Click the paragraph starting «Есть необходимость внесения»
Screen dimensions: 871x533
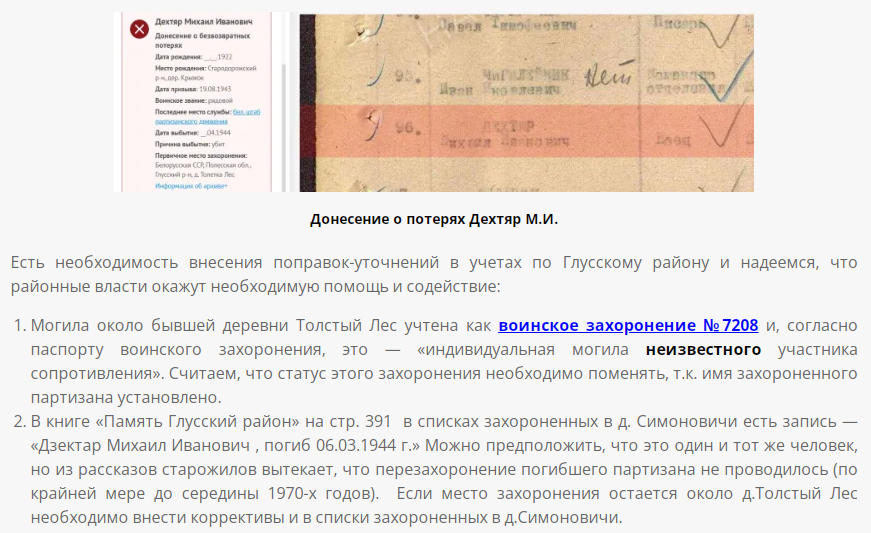click(434, 274)
